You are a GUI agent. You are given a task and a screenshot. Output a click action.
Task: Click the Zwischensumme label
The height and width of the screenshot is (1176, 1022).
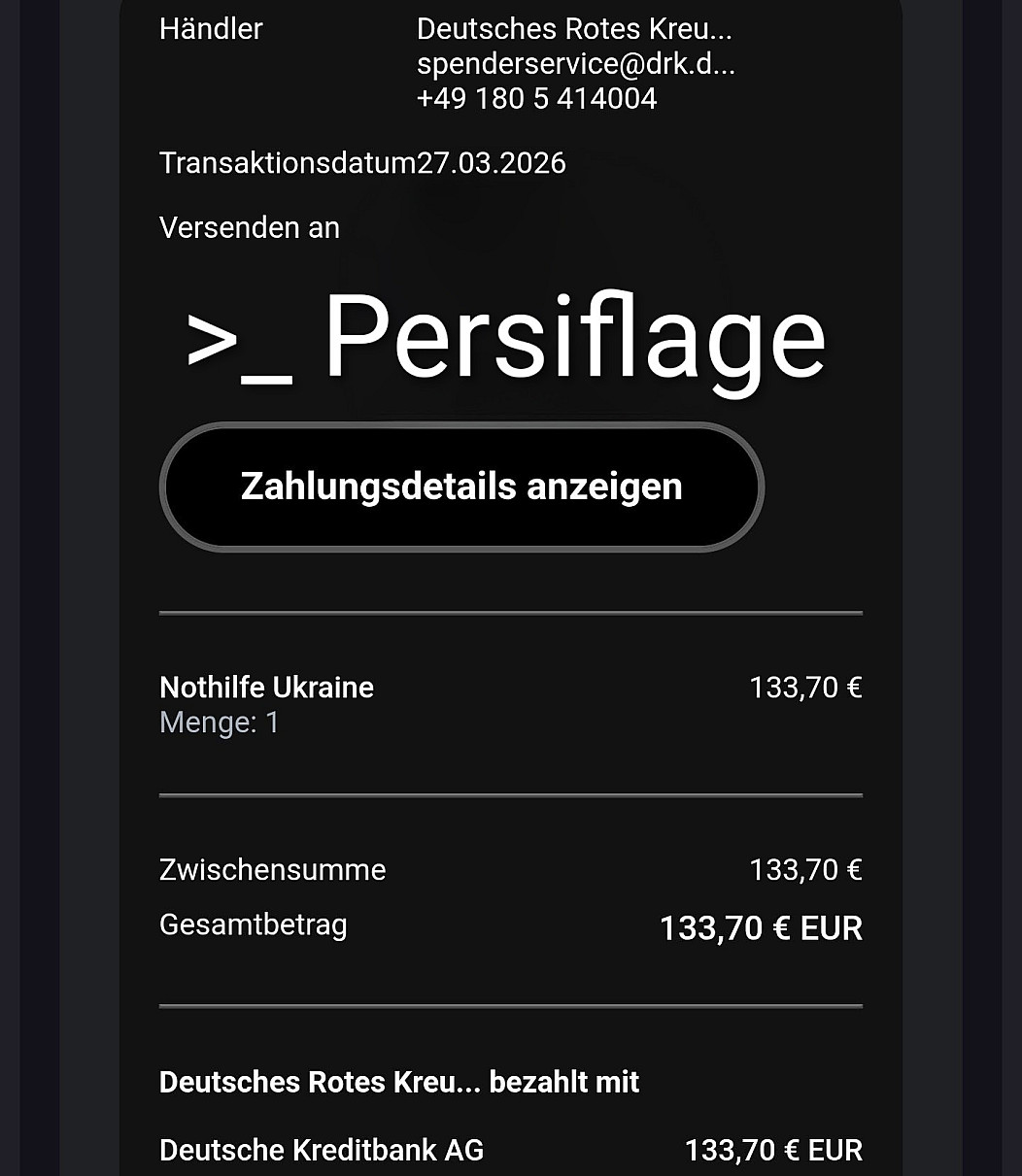(x=272, y=869)
